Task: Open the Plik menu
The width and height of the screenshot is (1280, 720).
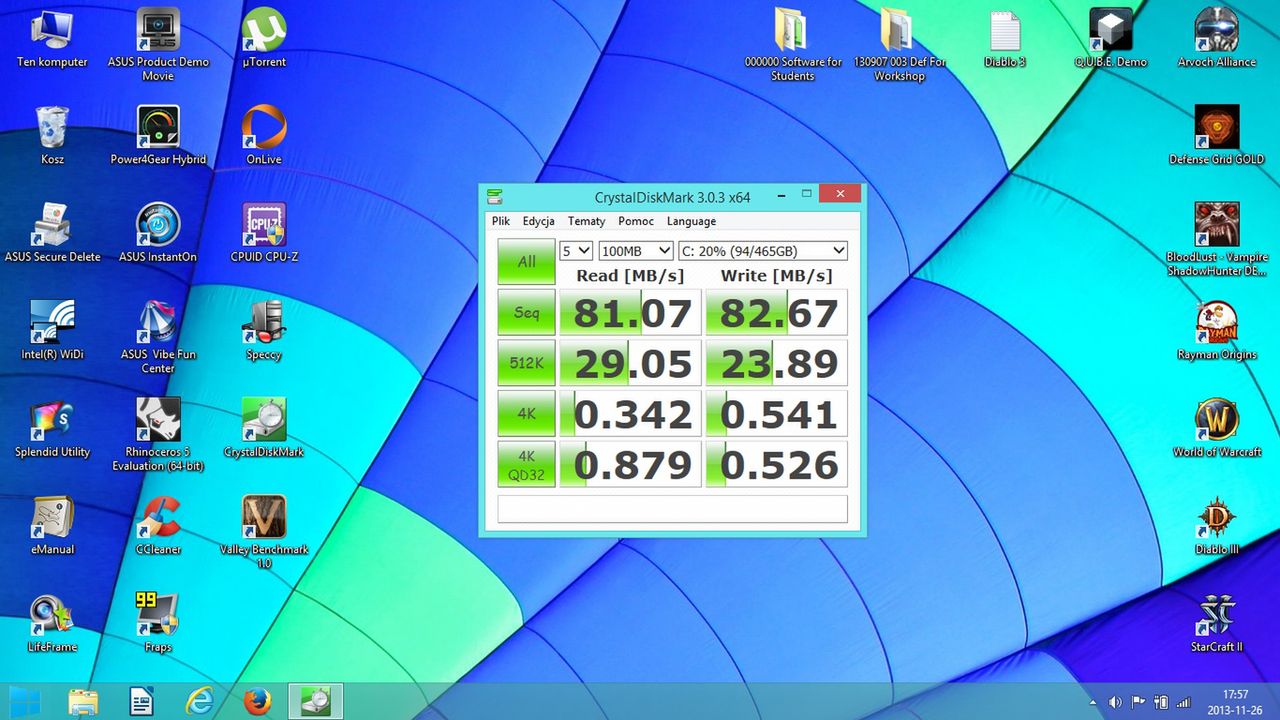Action: pos(501,221)
